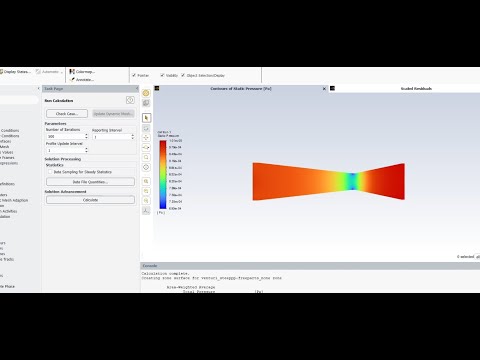480x360 pixels.
Task: Decrease Number of Iterations with down arrow
Action: point(86,138)
